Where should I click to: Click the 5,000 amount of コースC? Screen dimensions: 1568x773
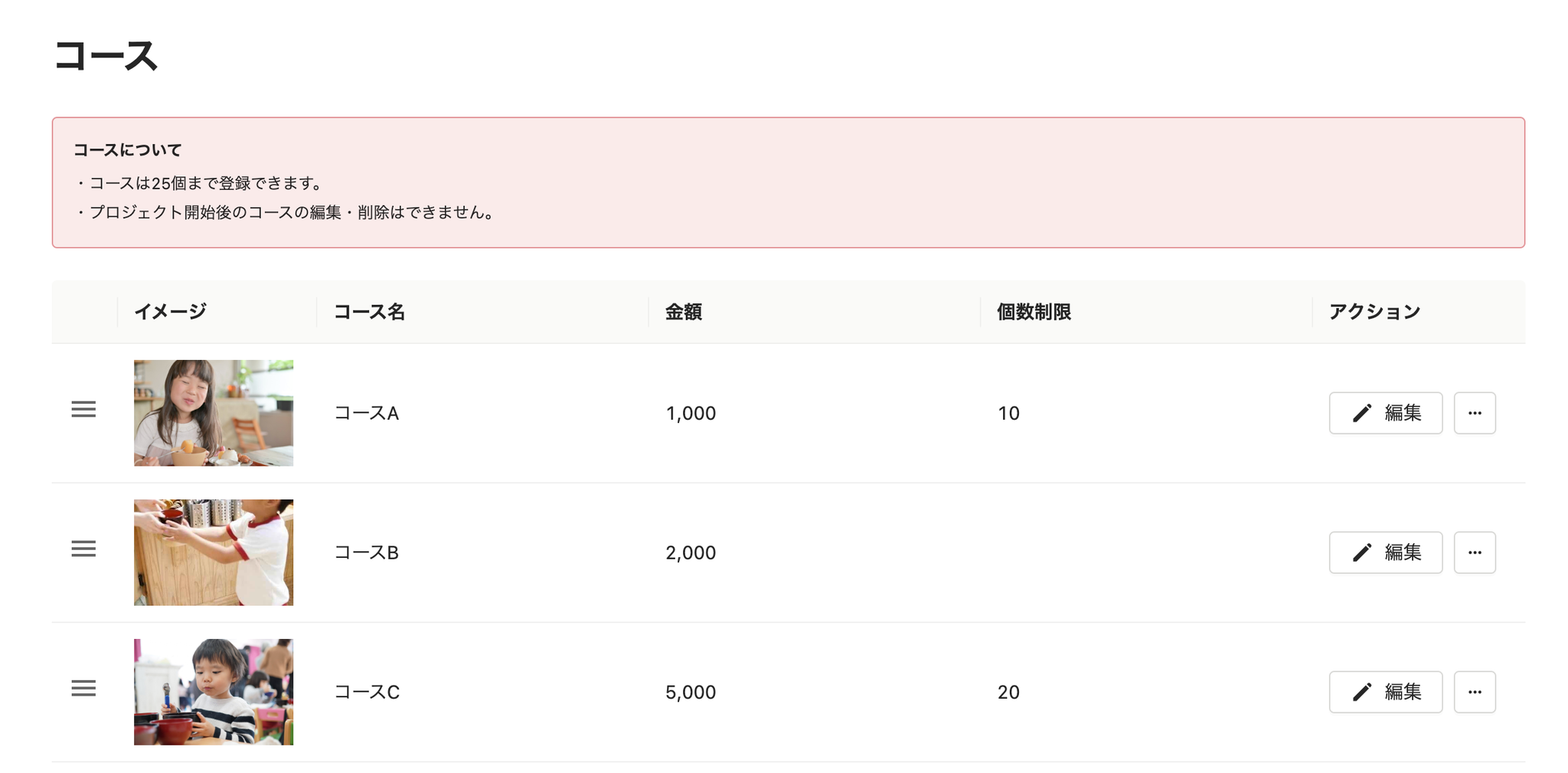click(x=691, y=693)
